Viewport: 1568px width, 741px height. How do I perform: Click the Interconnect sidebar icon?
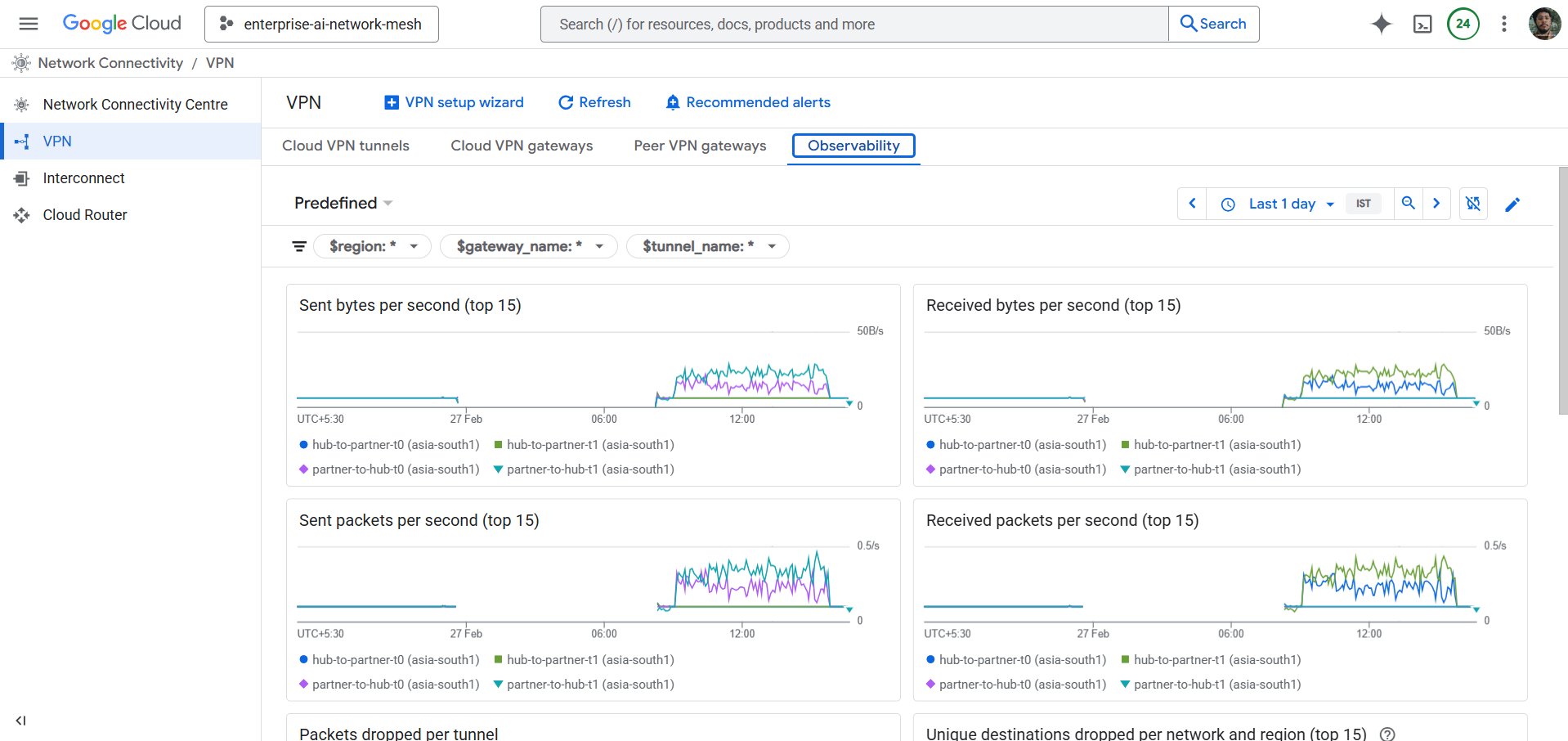pos(21,178)
